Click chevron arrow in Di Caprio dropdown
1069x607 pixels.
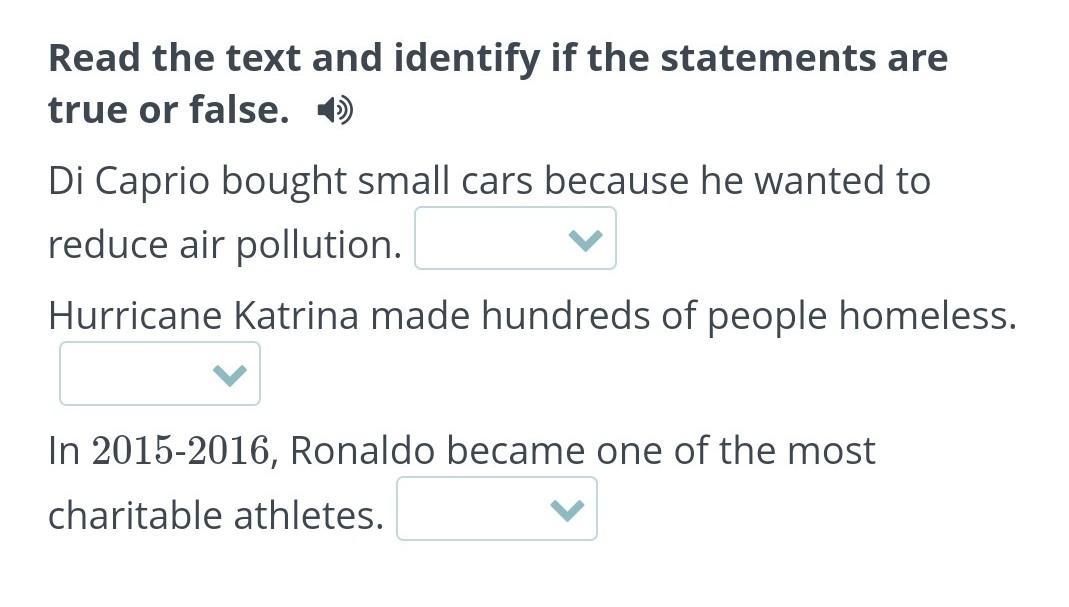[586, 240]
